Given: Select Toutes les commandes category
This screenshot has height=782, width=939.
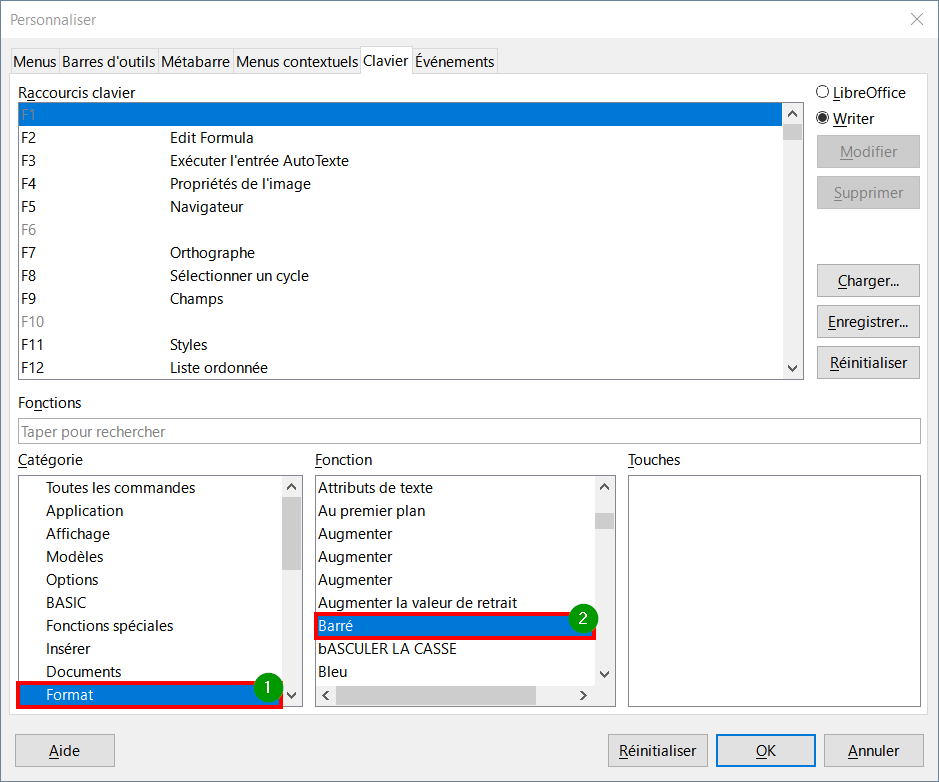Looking at the screenshot, I should click(150, 488).
